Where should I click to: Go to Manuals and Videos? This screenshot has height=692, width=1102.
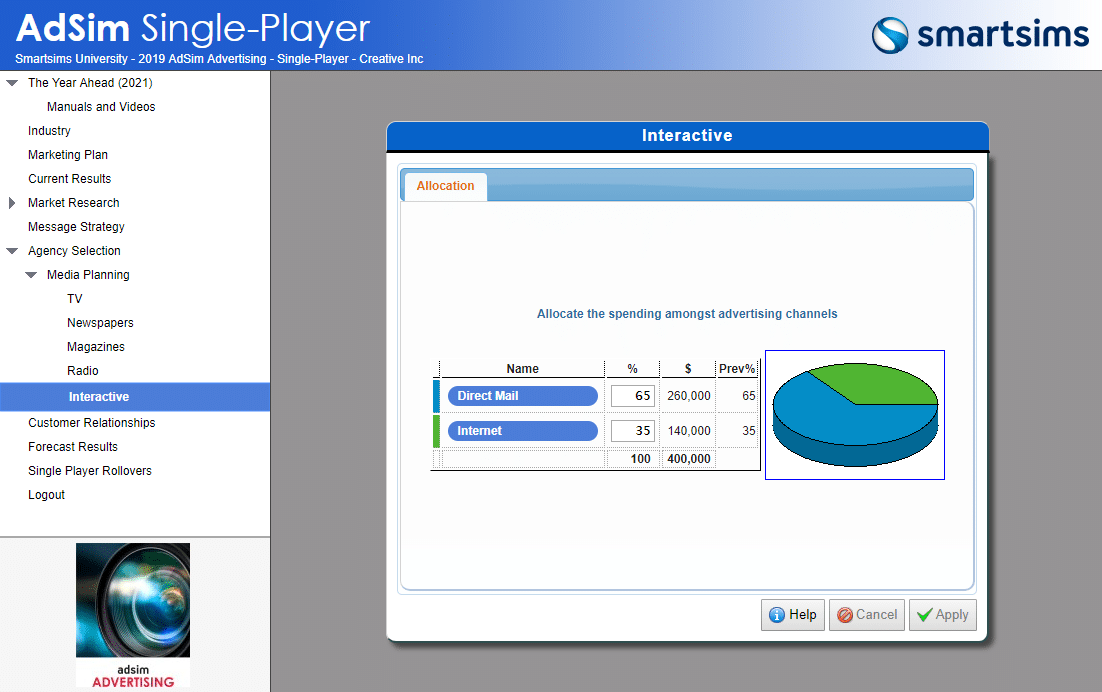101,107
